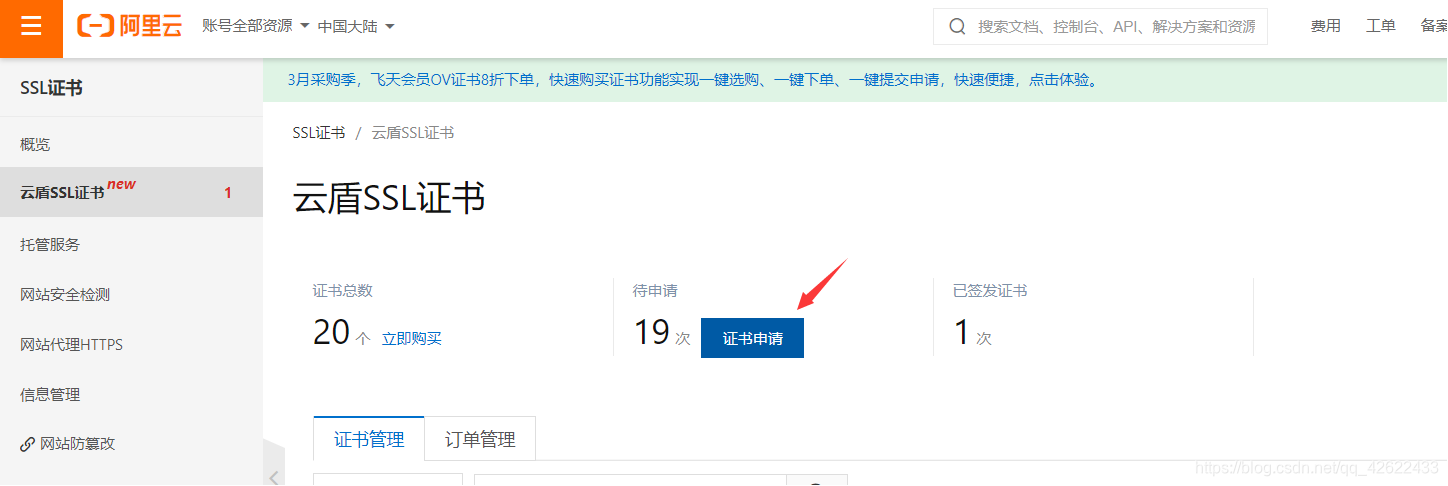Click the magnifier icon in search bar
Viewport: 1448px width, 486px height.
[x=957, y=27]
